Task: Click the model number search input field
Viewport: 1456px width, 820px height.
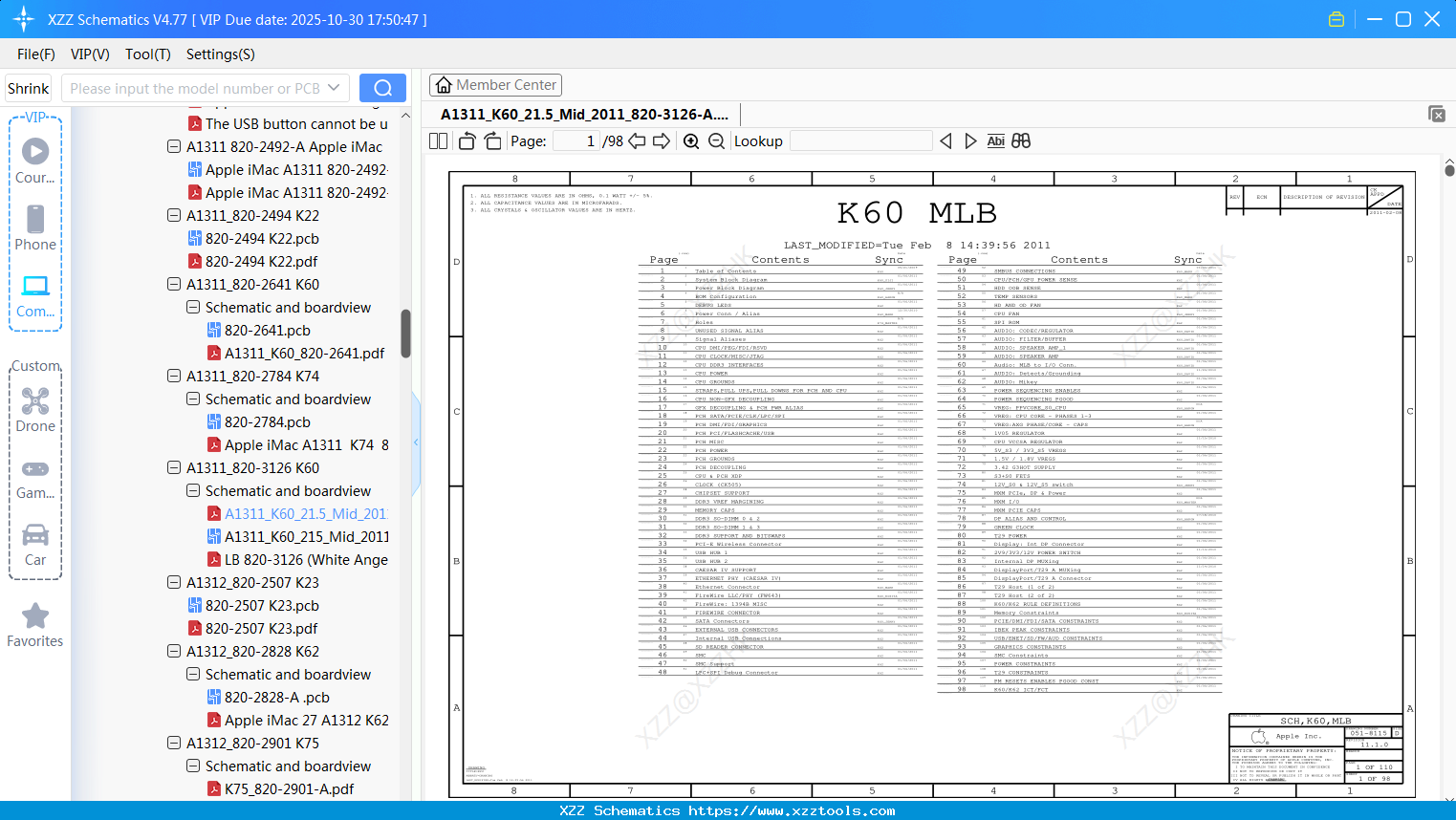Action: 206,88
